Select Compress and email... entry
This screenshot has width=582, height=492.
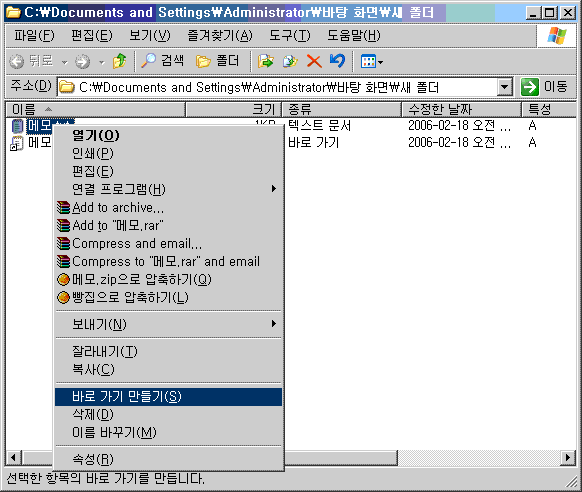click(x=168, y=243)
